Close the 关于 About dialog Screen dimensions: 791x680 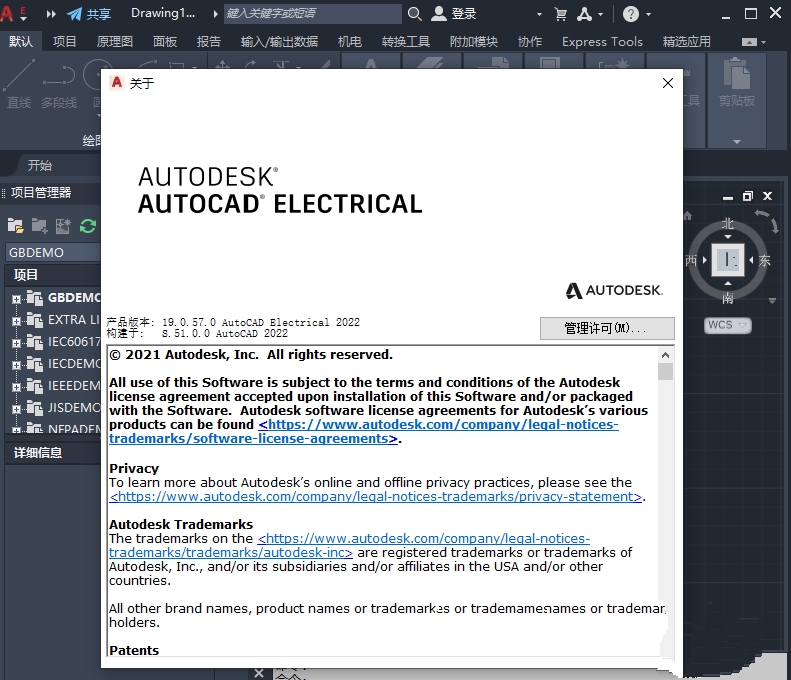pyautogui.click(x=667, y=83)
